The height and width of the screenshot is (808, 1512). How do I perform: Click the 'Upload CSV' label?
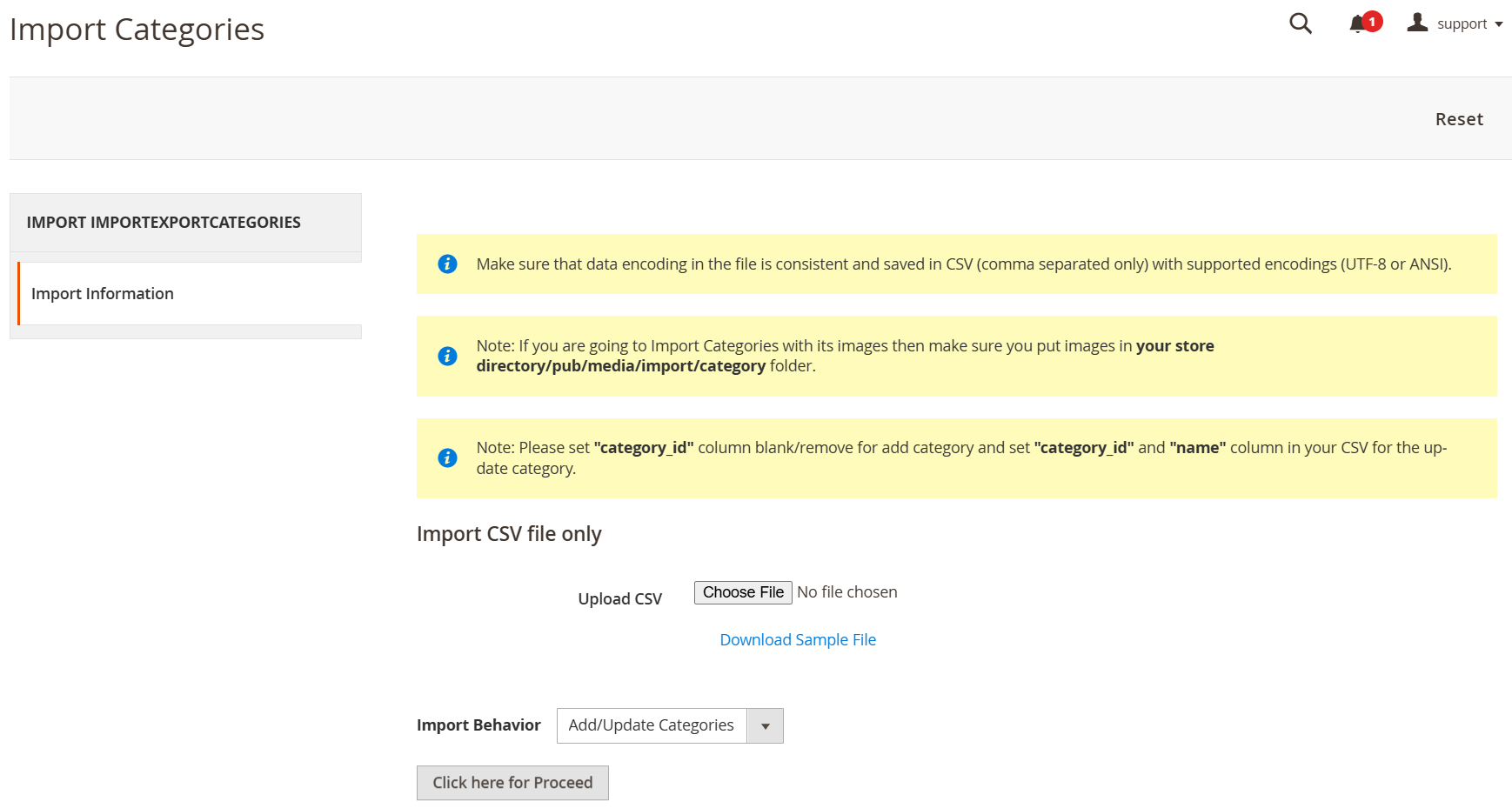(x=619, y=599)
